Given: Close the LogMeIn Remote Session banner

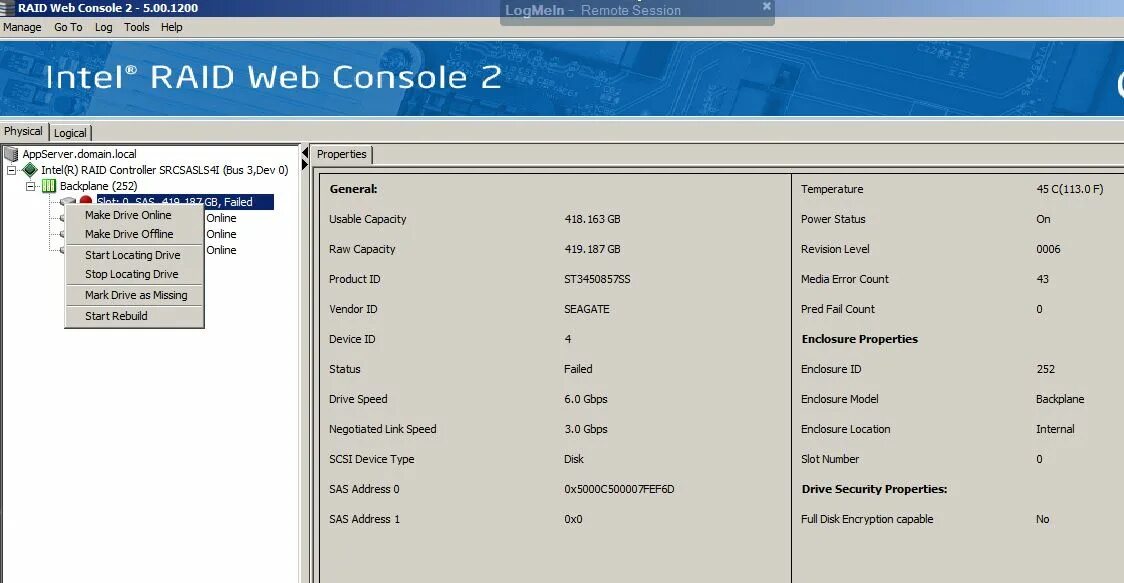Looking at the screenshot, I should click(766, 6).
